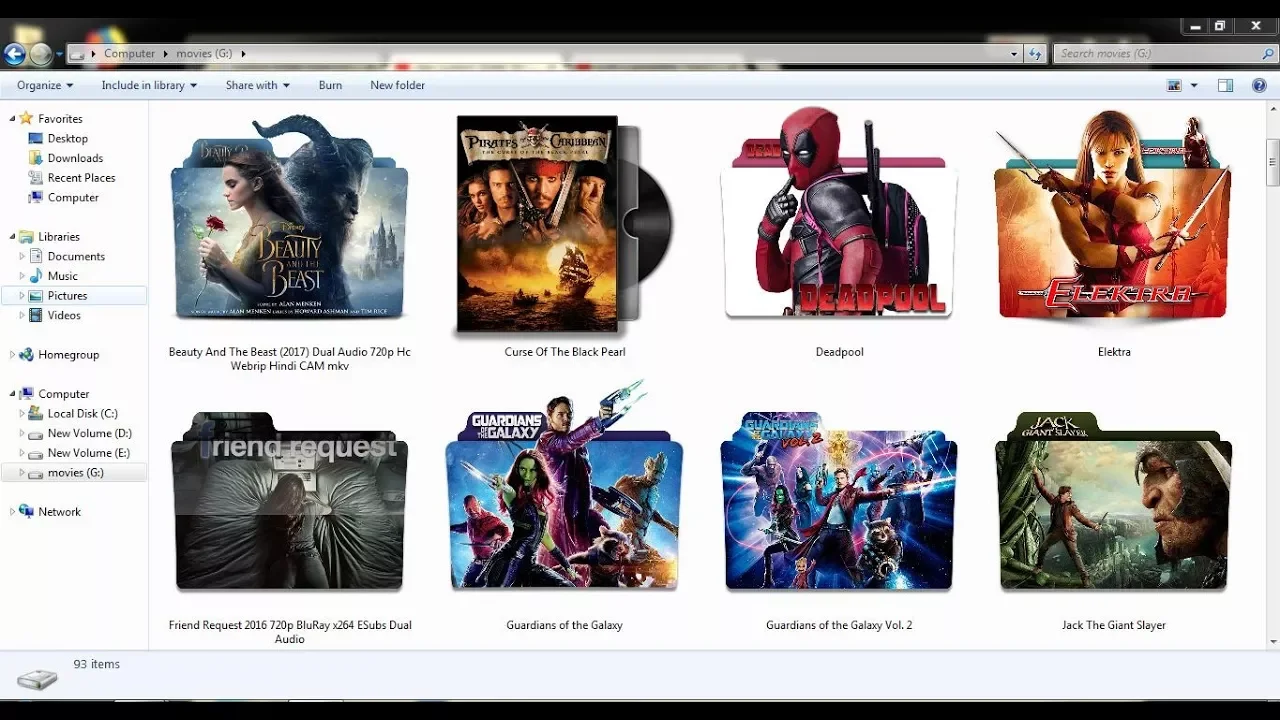Open the Include in library dropdown
This screenshot has height=720, width=1280.
[149, 86]
